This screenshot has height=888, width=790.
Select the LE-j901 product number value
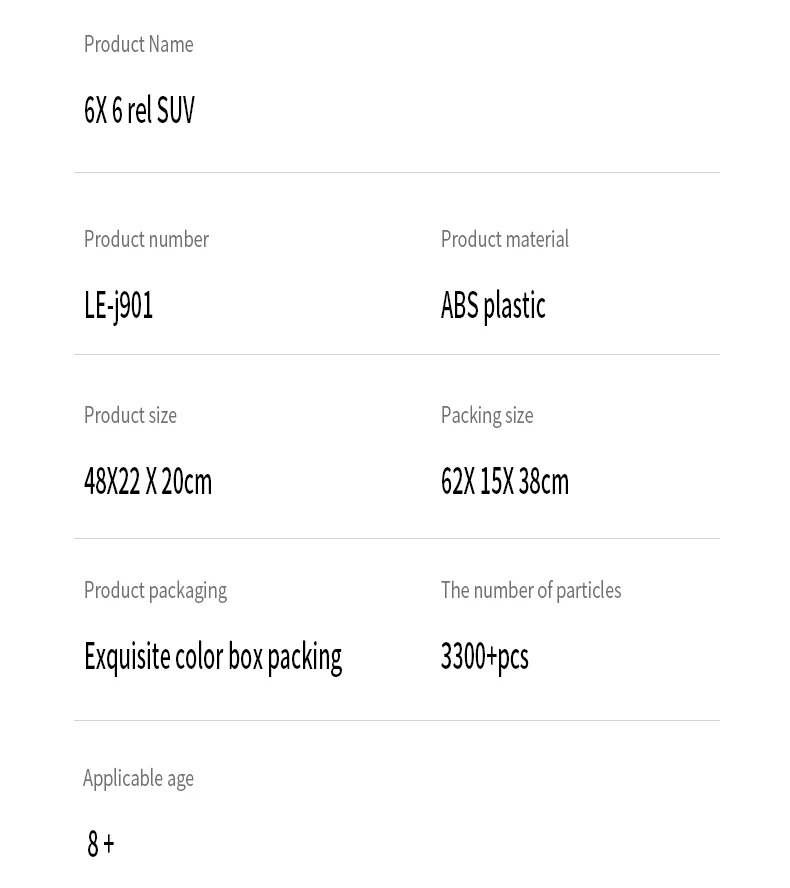pyautogui.click(x=118, y=306)
